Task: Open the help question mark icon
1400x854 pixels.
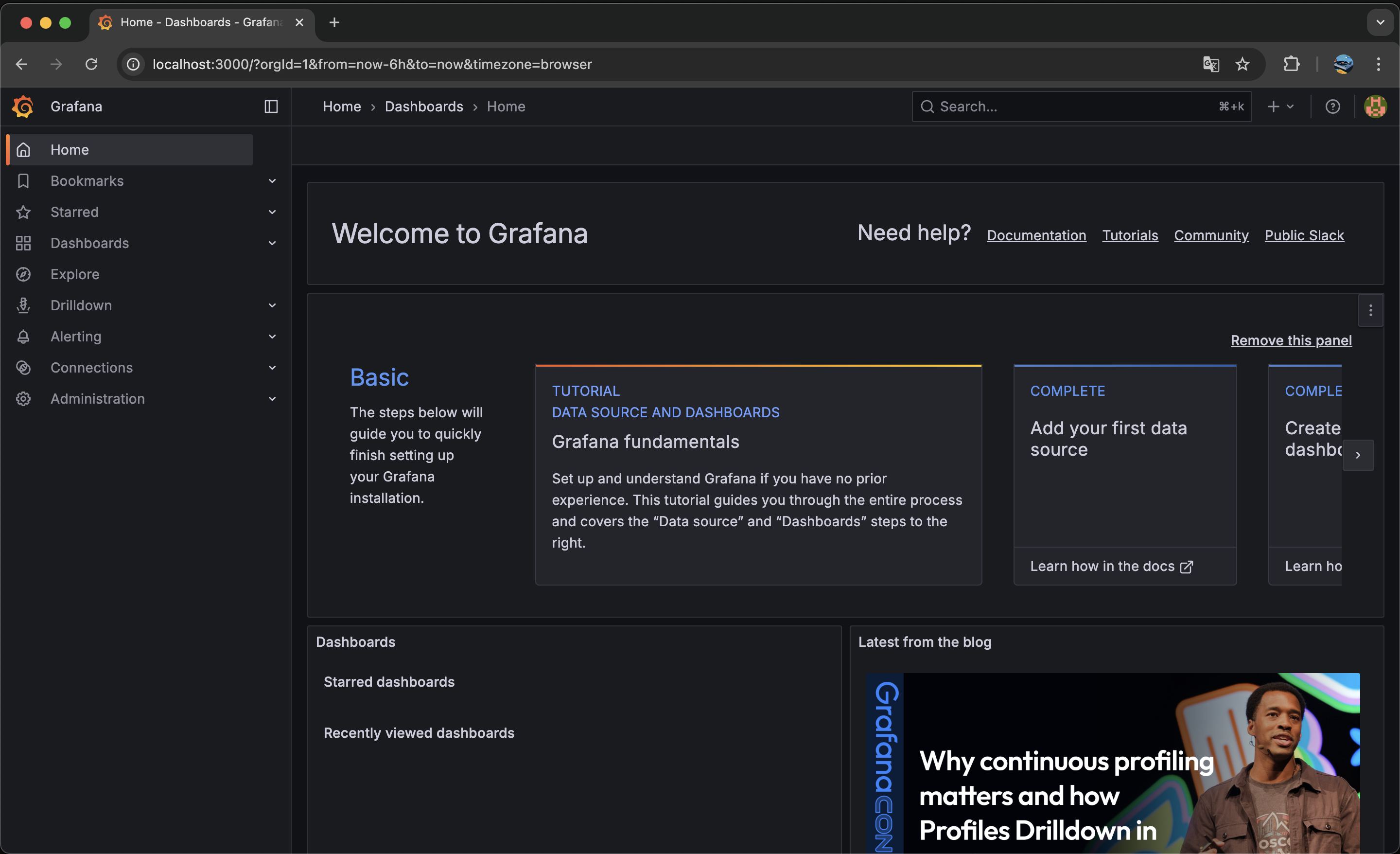Action: [1332, 107]
